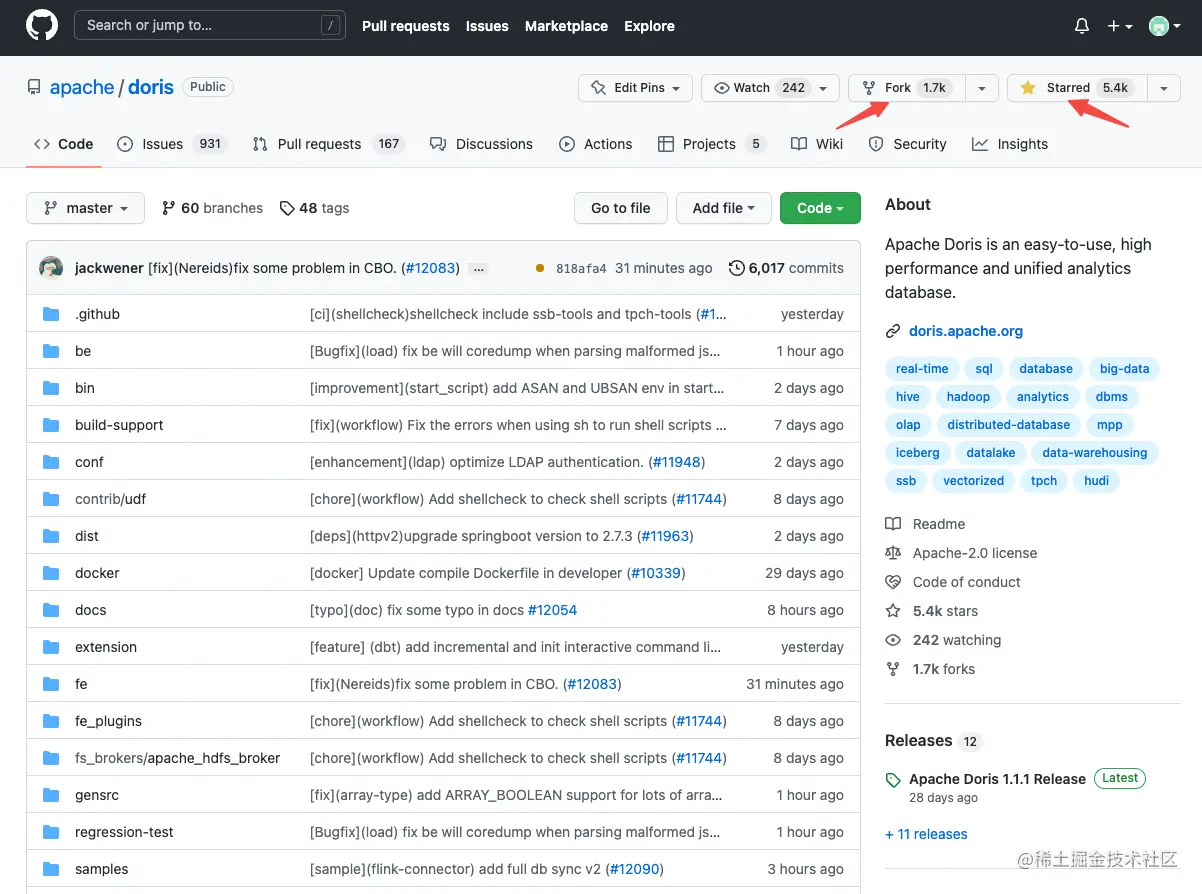This screenshot has width=1202, height=894.
Task: Open the fs_brokers/apache_hdfs_broker folder
Action: click(x=177, y=758)
